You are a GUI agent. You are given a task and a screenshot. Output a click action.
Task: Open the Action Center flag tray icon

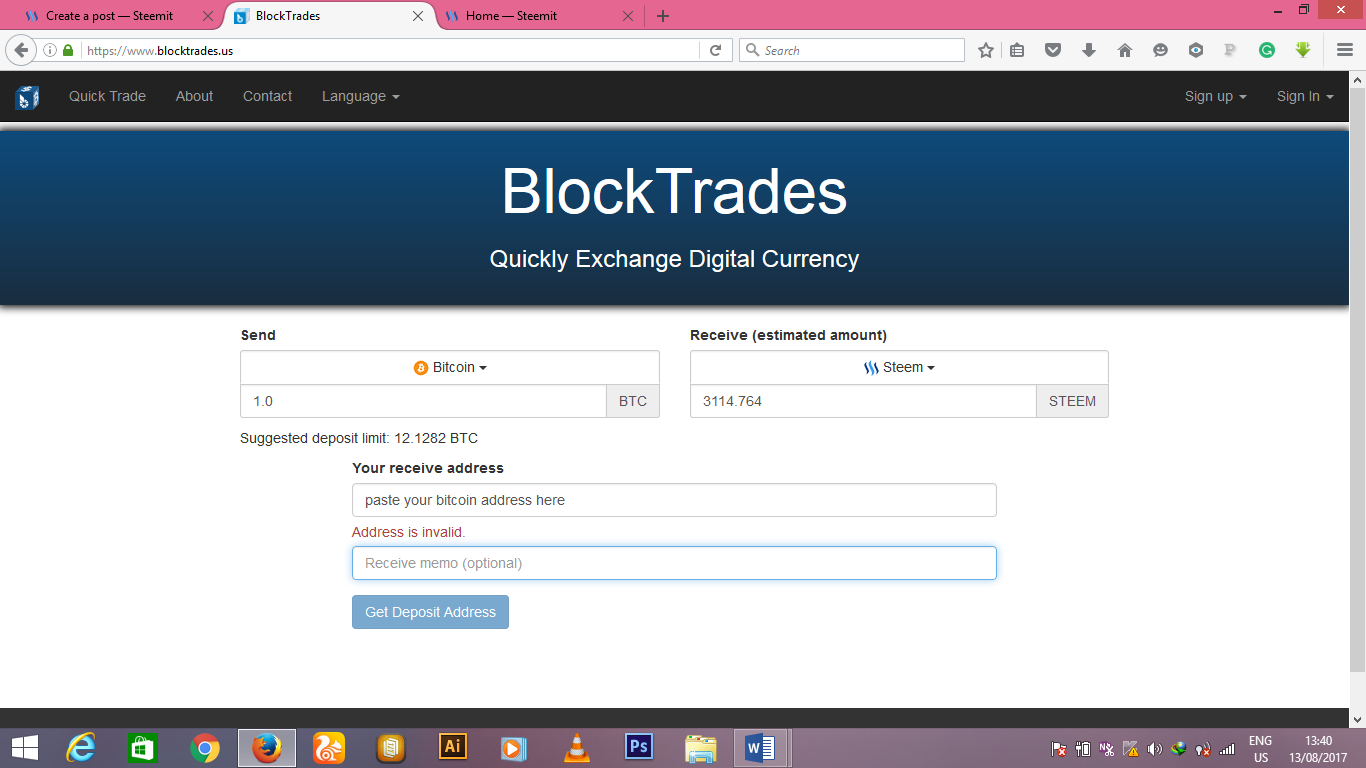[1059, 748]
